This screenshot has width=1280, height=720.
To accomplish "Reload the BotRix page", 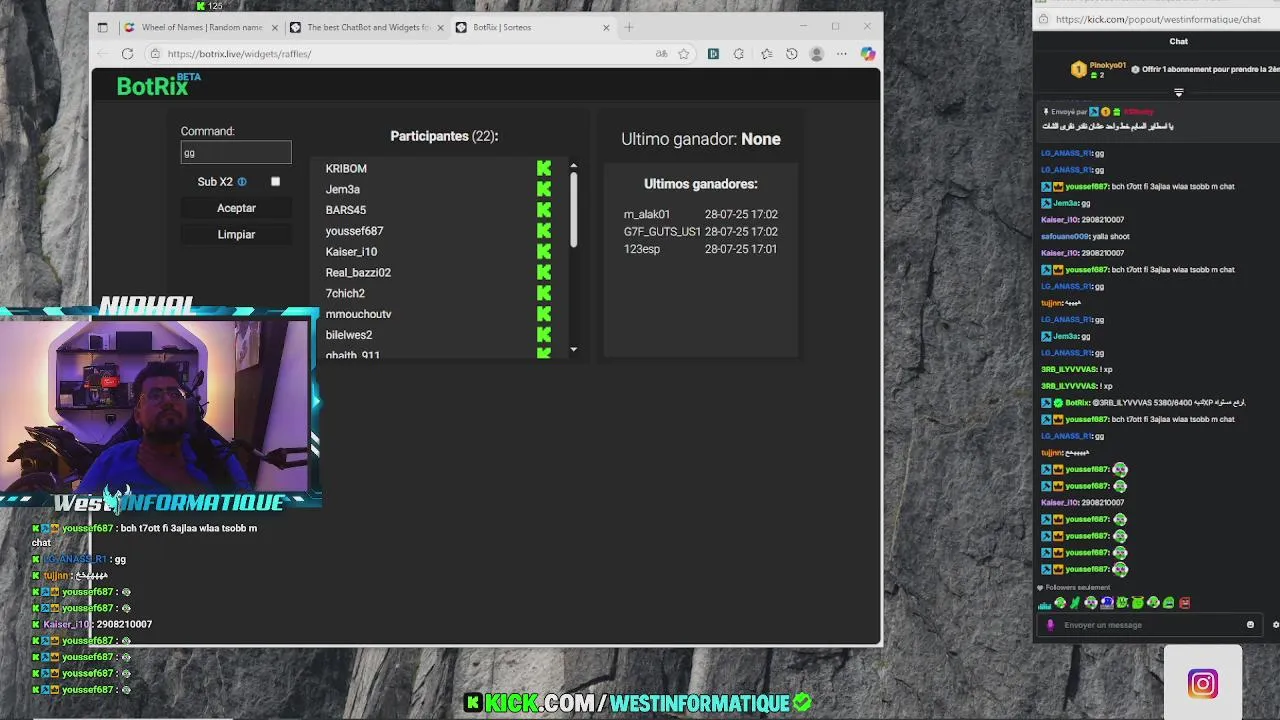I will [x=127, y=54].
